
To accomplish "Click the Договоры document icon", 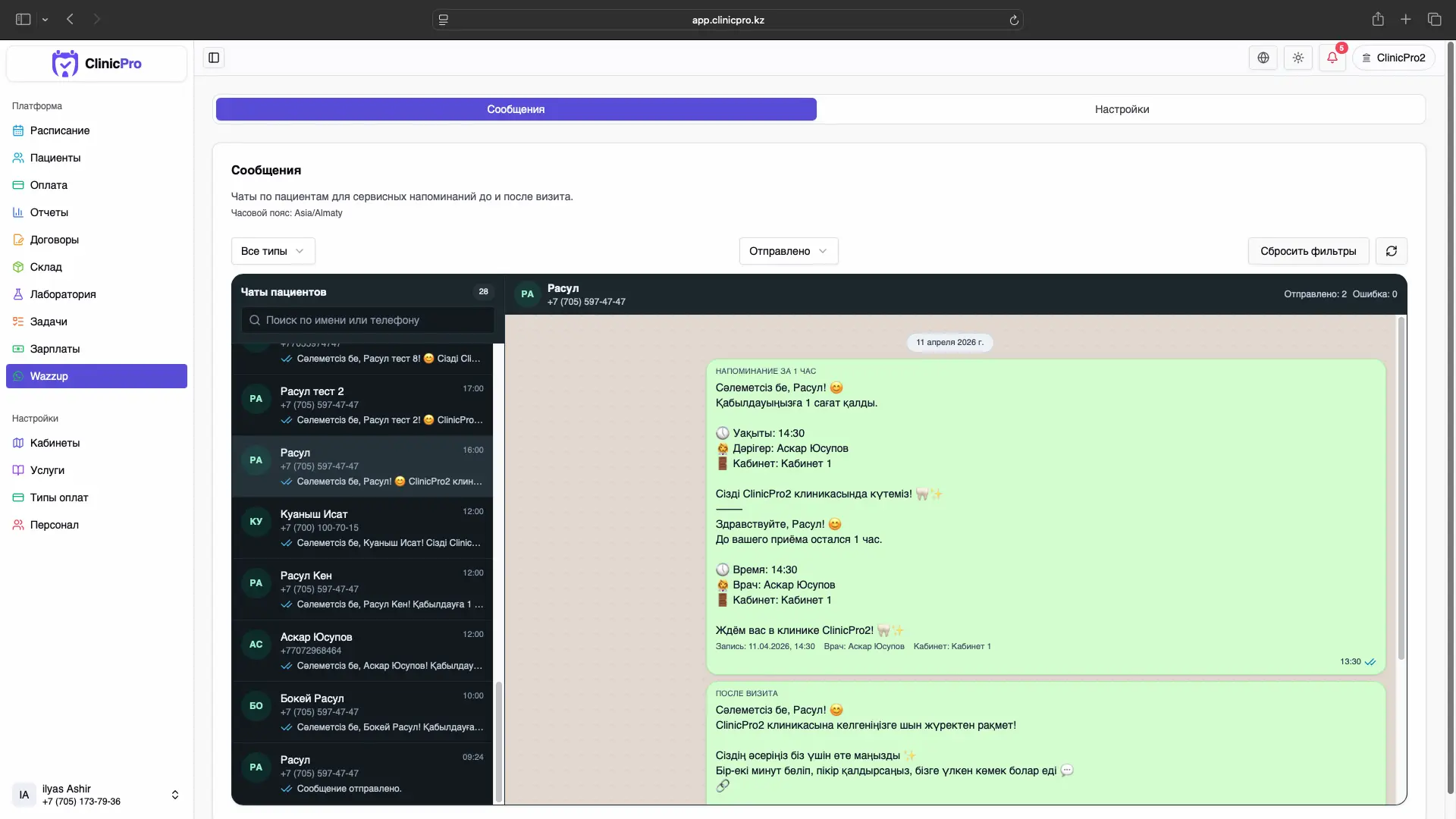I will click(x=18, y=240).
